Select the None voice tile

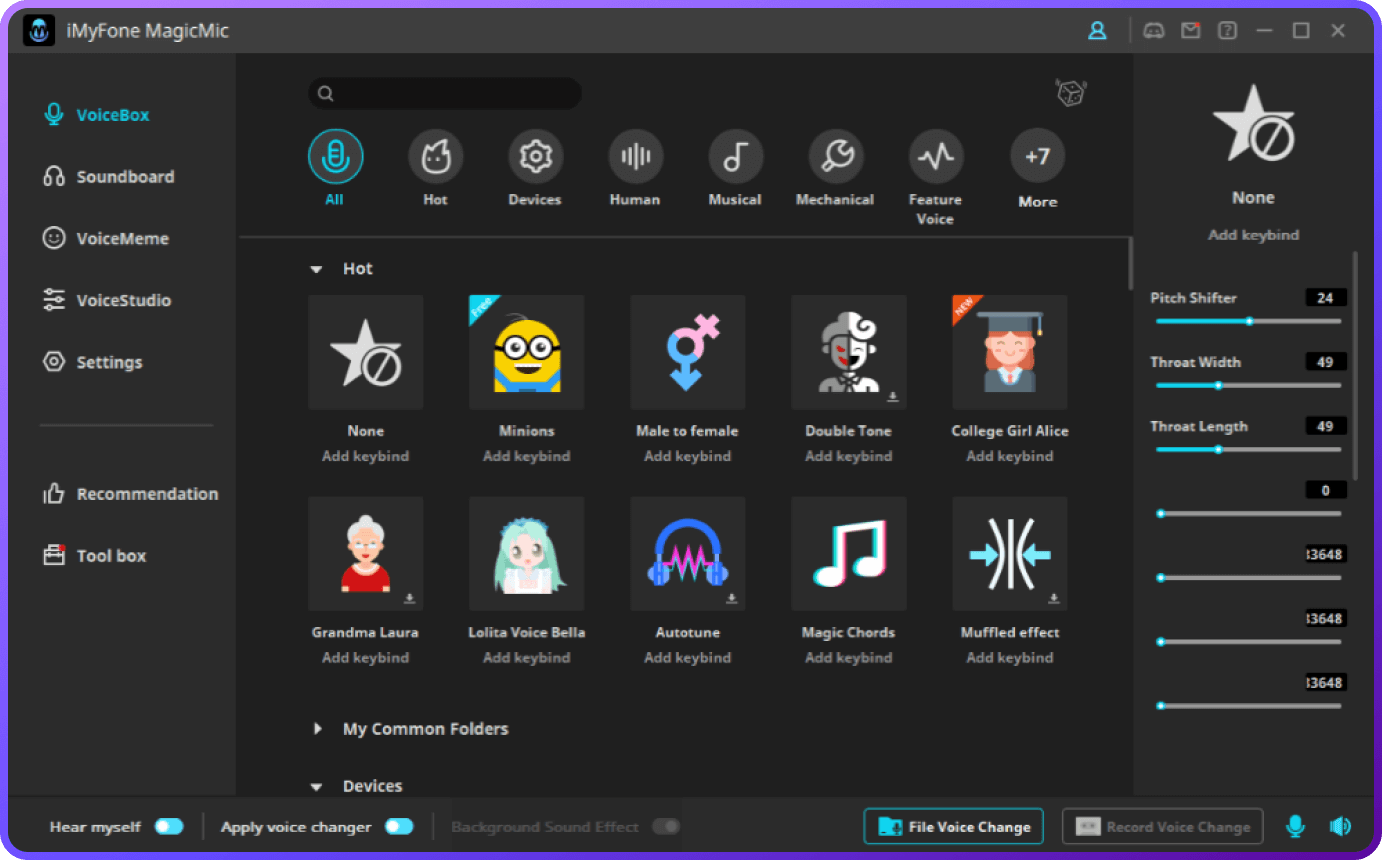point(366,352)
